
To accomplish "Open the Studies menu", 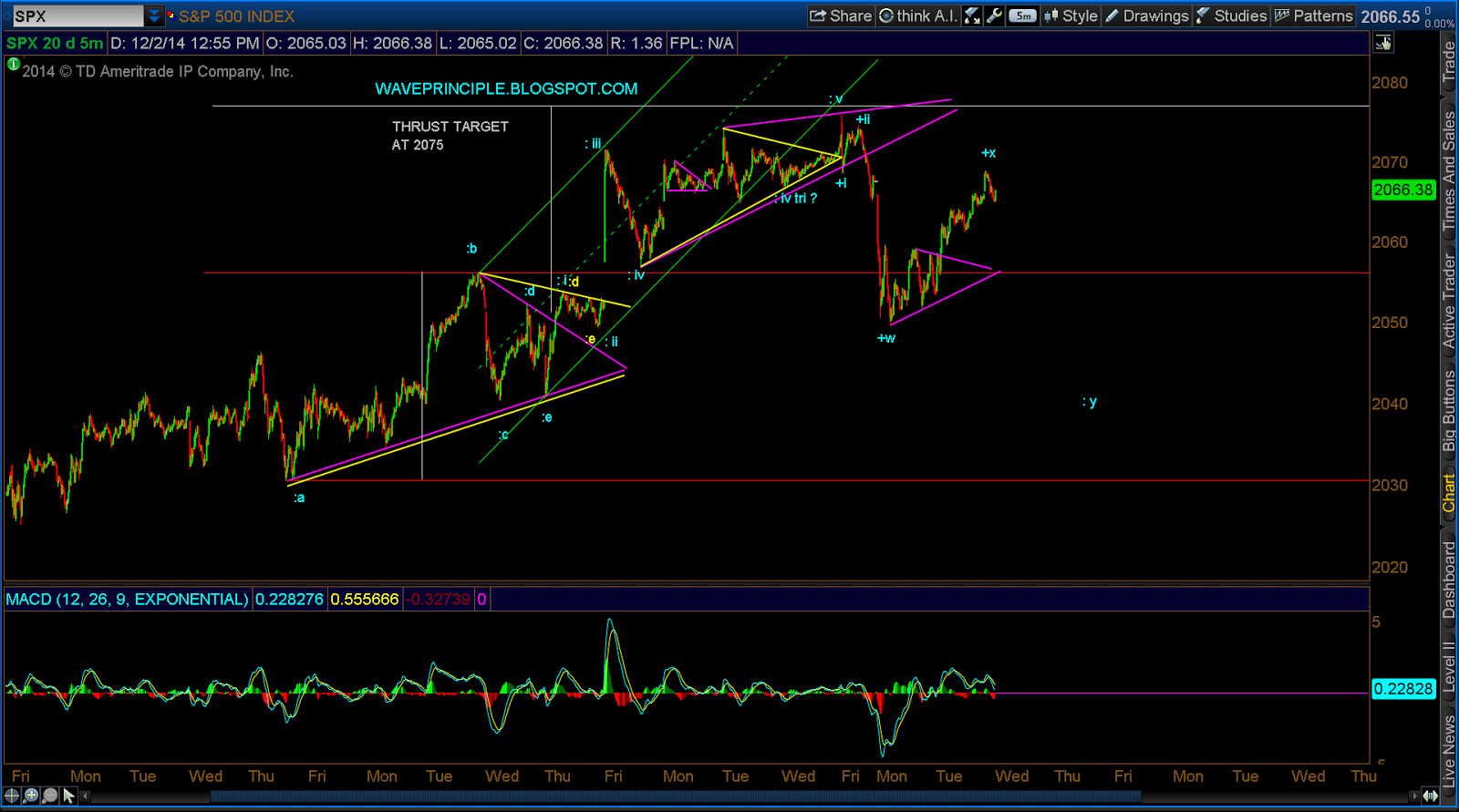I will pos(1231,15).
